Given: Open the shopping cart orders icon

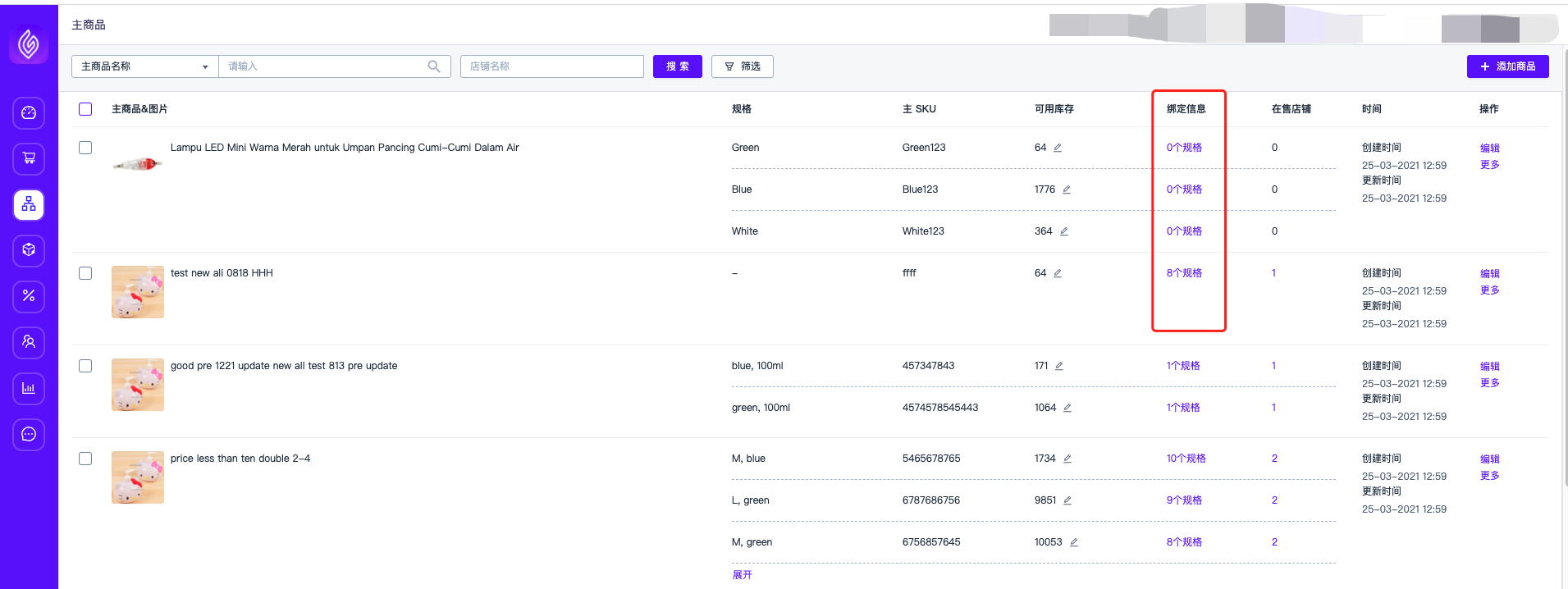Looking at the screenshot, I should point(29,159).
